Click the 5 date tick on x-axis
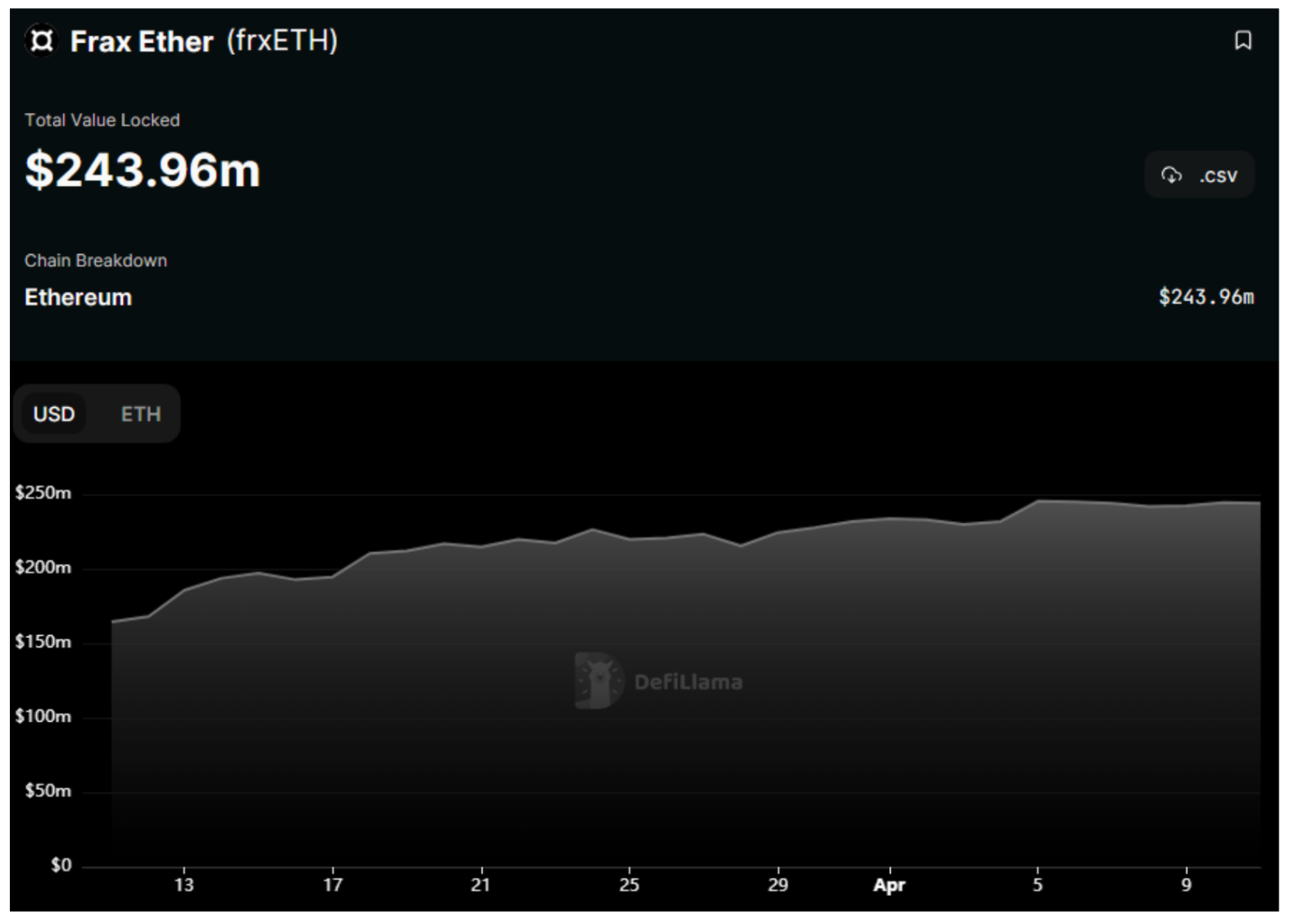 click(1038, 885)
